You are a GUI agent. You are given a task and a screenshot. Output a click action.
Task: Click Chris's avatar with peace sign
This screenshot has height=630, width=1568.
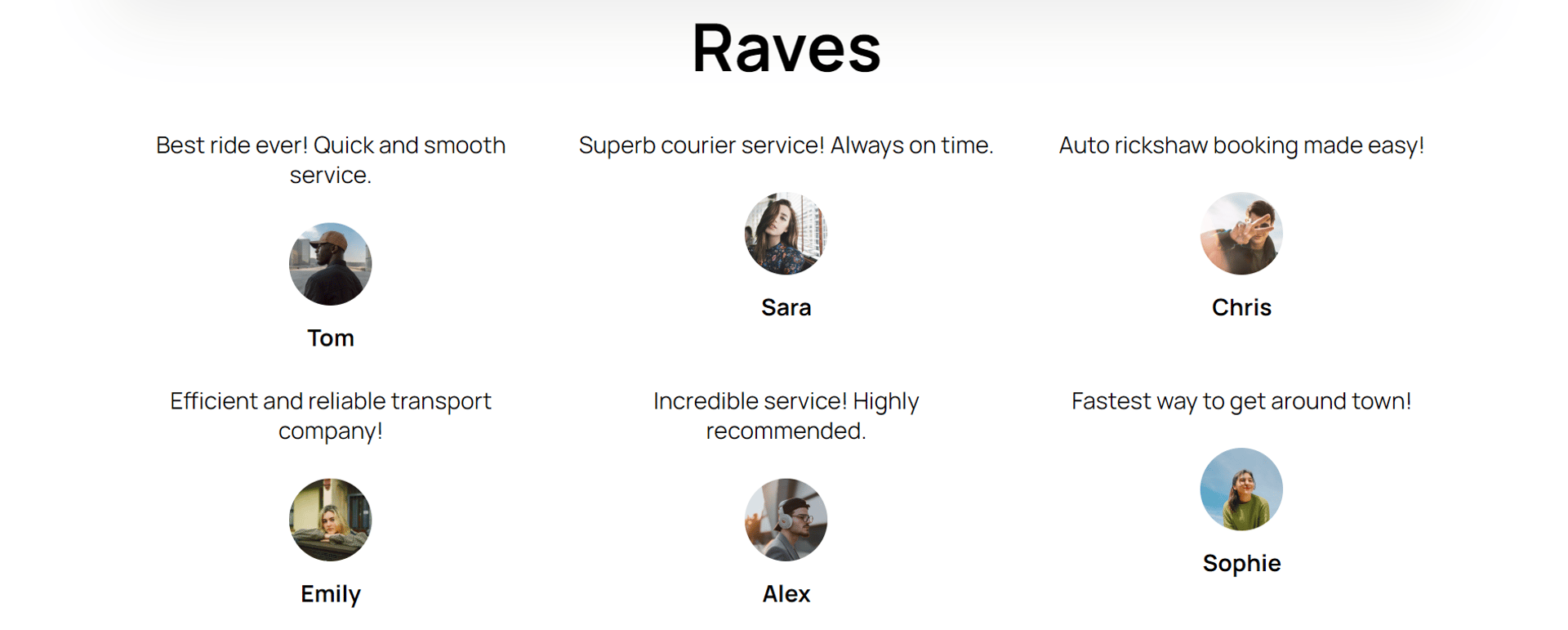pos(1241,234)
